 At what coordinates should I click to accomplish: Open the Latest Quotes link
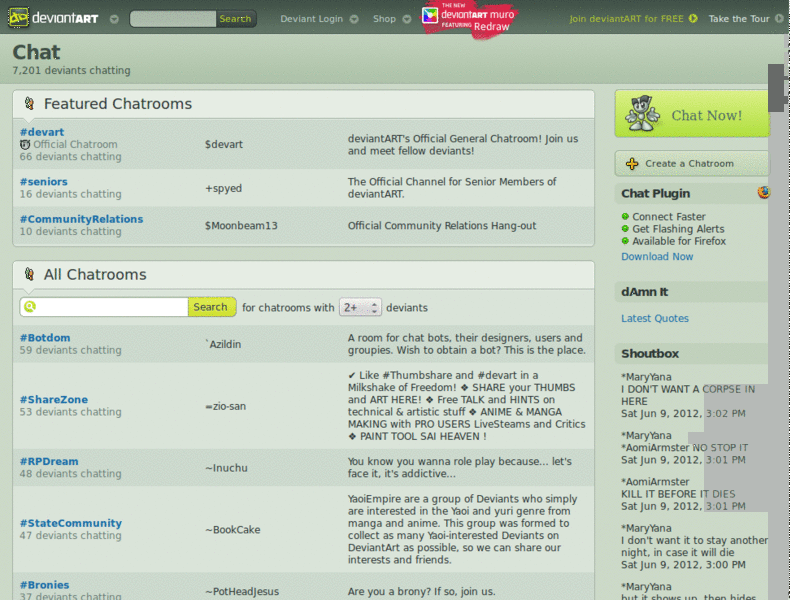[x=655, y=318]
